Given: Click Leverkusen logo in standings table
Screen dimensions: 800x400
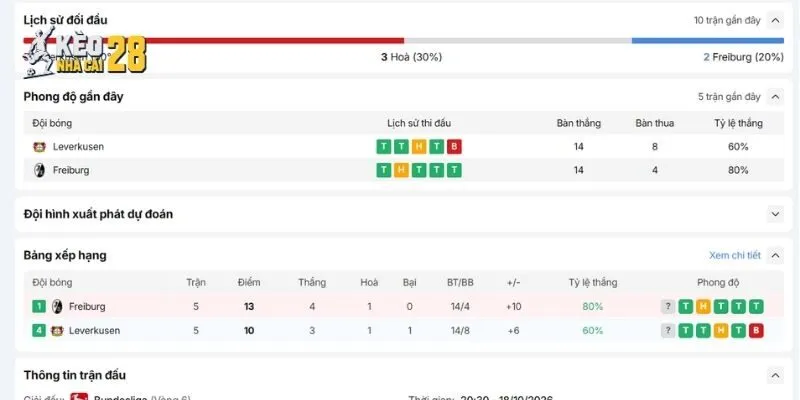Looking at the screenshot, I should coord(57,331).
